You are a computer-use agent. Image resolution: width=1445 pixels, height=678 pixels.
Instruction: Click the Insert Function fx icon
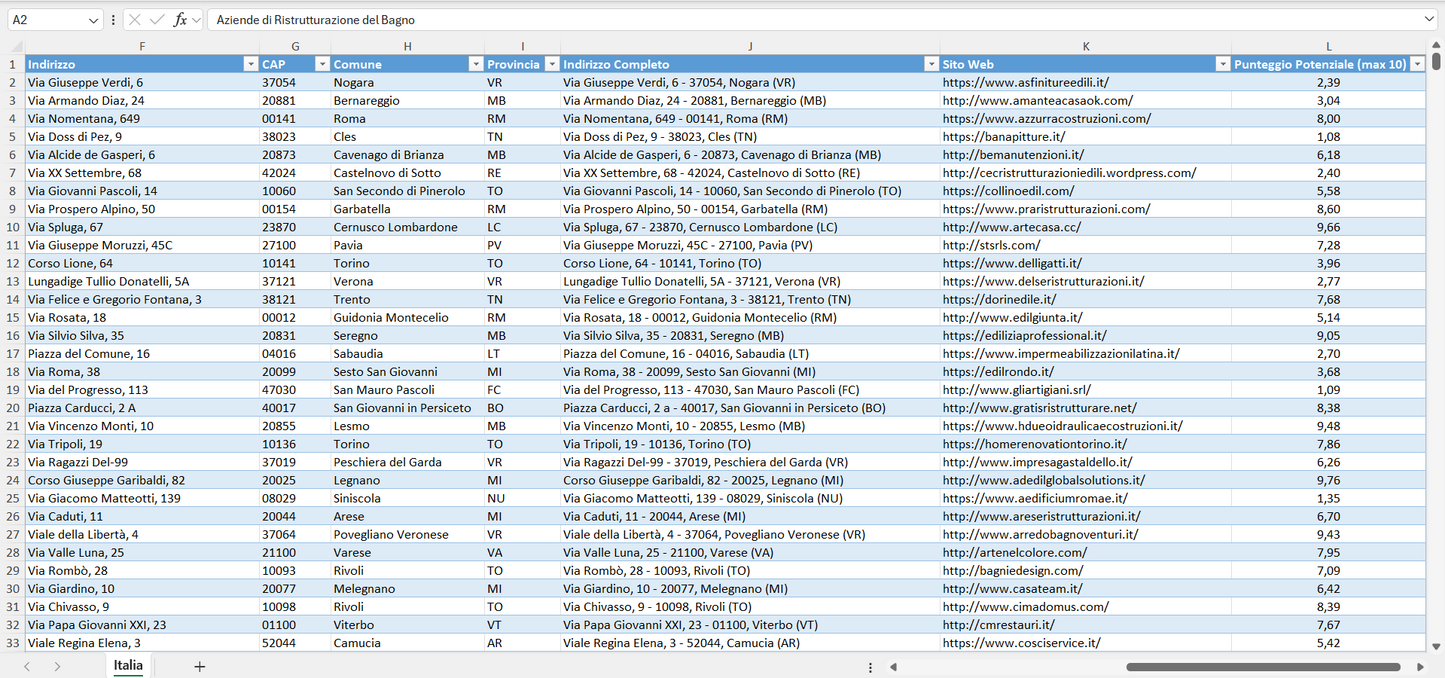[180, 20]
